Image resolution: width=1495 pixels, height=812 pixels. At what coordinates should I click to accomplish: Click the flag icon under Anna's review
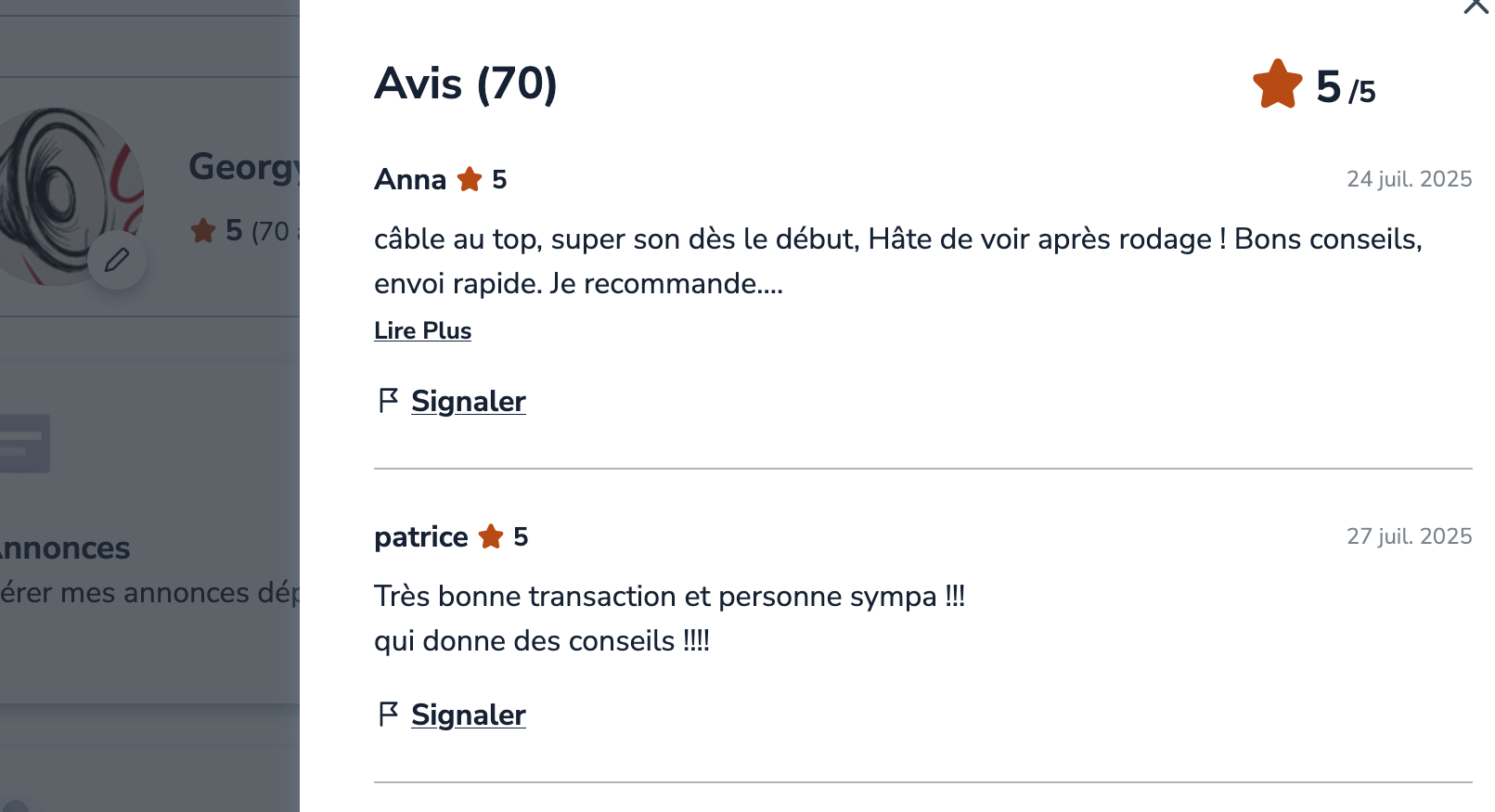[388, 401]
